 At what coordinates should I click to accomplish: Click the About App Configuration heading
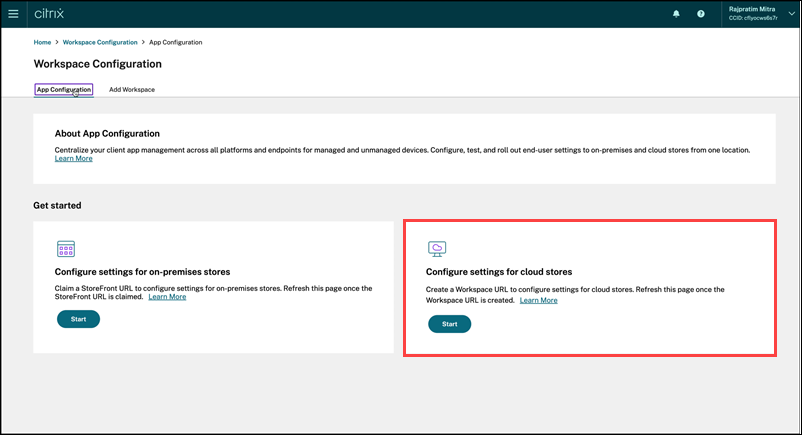point(107,134)
